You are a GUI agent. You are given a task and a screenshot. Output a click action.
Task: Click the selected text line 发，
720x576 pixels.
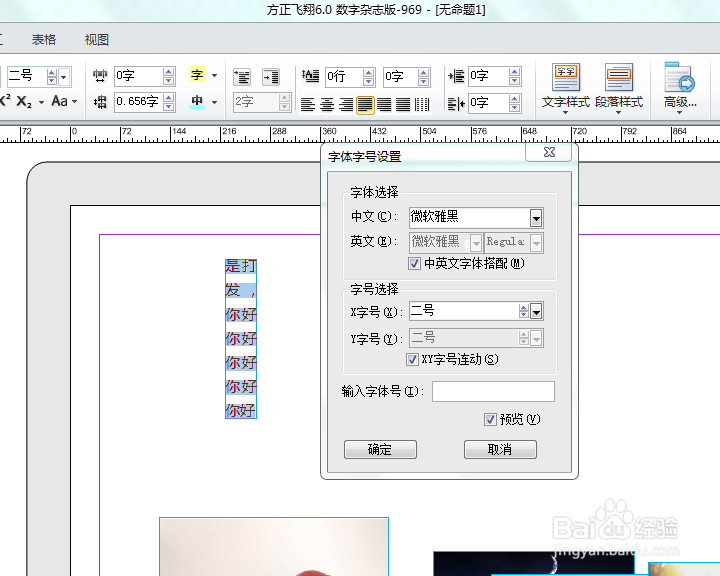click(241, 290)
